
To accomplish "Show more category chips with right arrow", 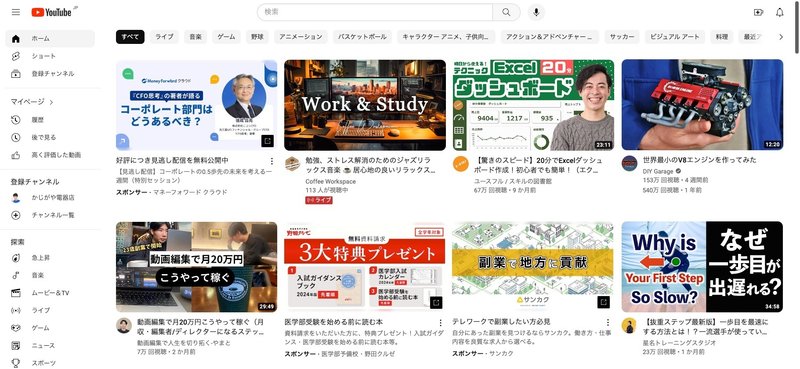I will pyautogui.click(x=781, y=37).
